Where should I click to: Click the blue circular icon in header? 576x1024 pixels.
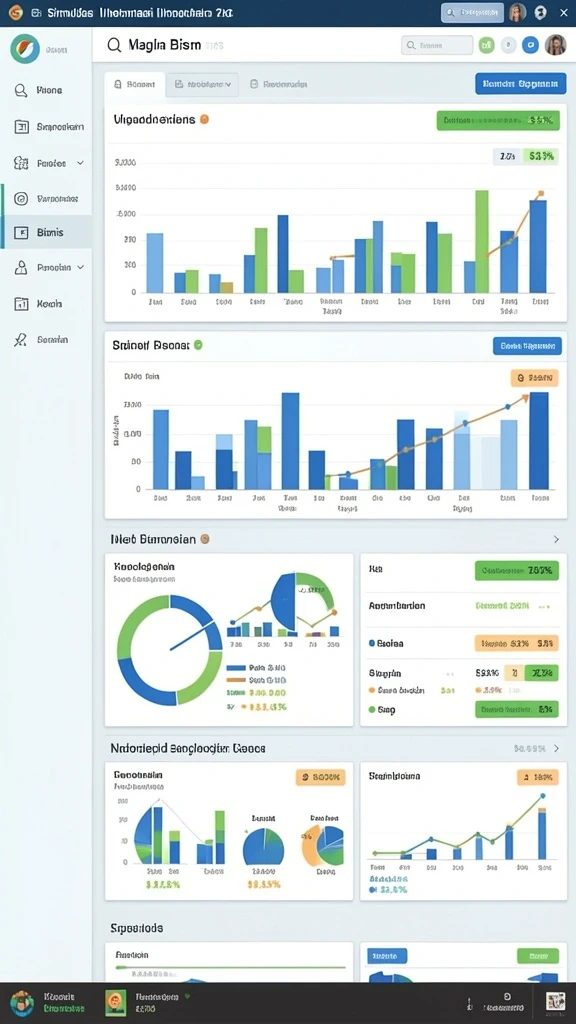530,45
